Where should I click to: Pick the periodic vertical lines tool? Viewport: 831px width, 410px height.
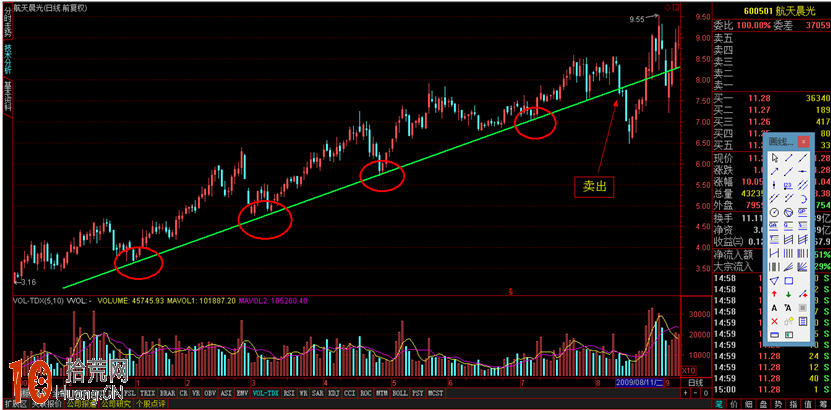pos(788,253)
